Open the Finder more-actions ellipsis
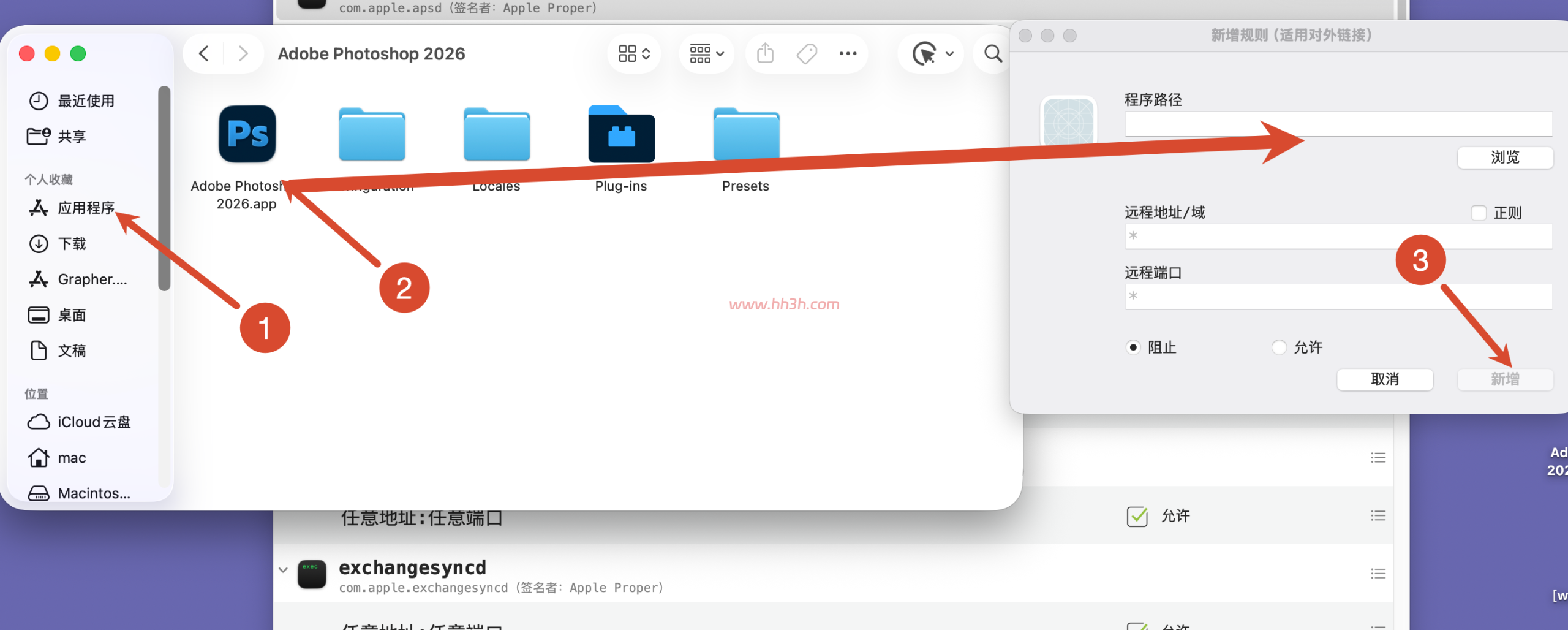The width and height of the screenshot is (1568, 630). point(848,54)
